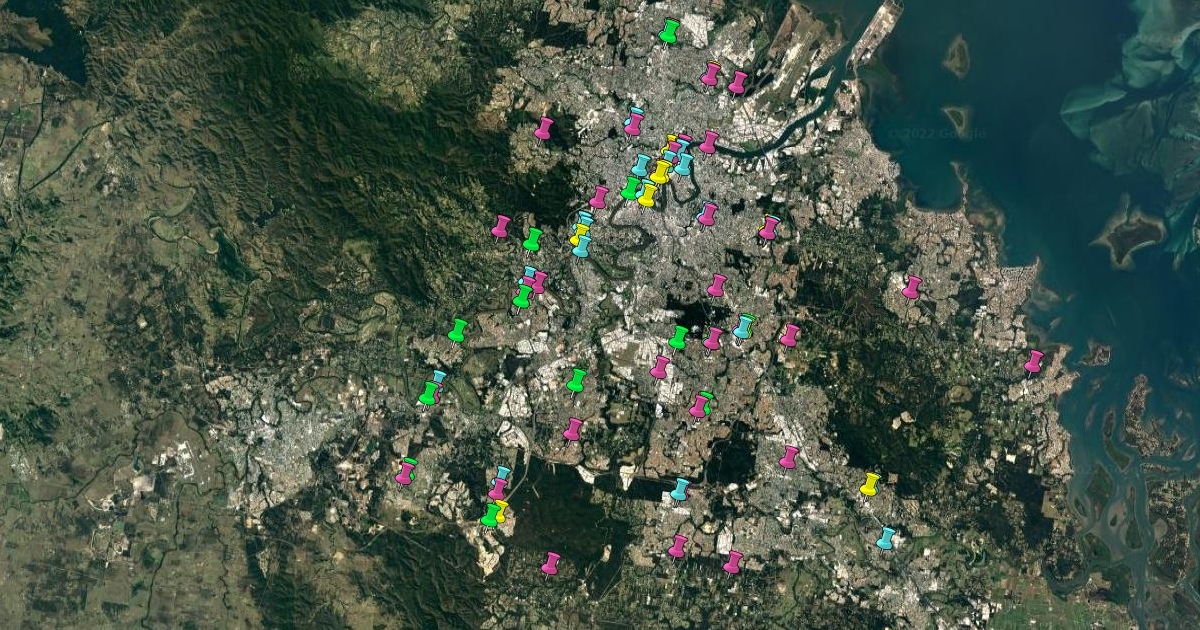This screenshot has height=630, width=1200.
Task: Select the pink pushpin in the western forested hills
Action: pos(501,227)
